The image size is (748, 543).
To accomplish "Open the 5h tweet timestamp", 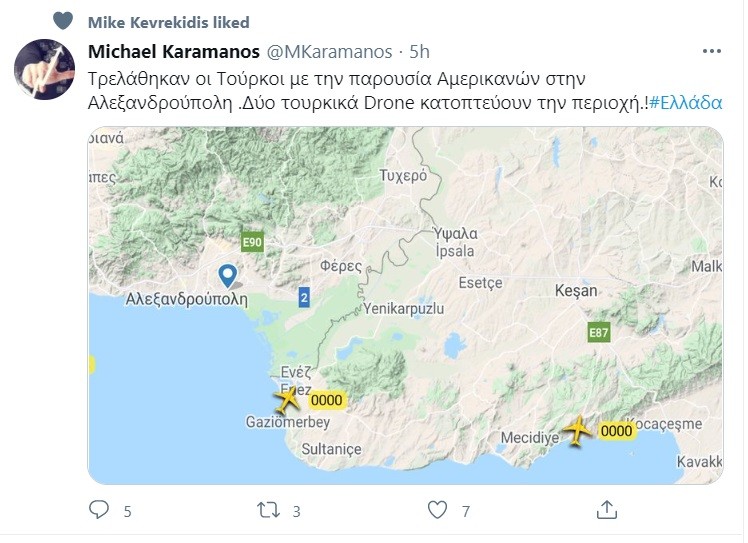I will pos(420,51).
